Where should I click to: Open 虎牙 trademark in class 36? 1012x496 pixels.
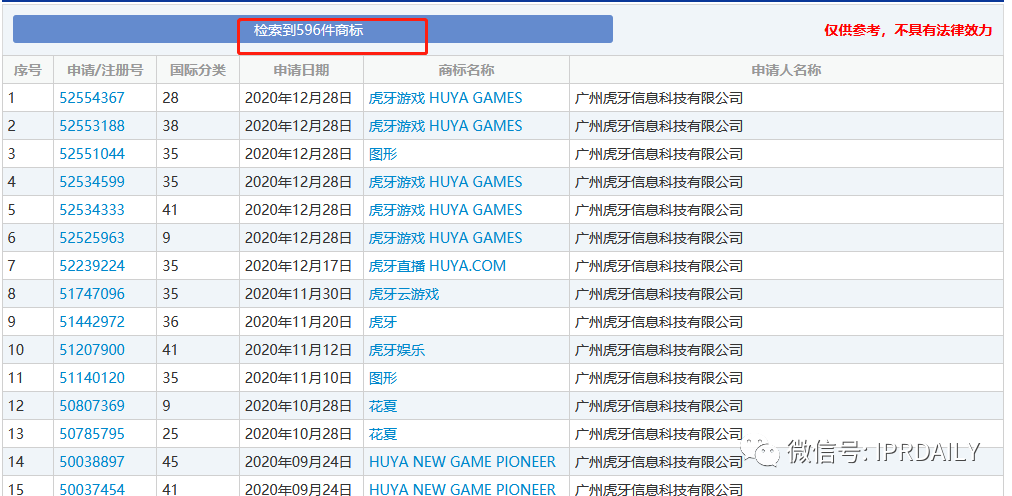383,322
